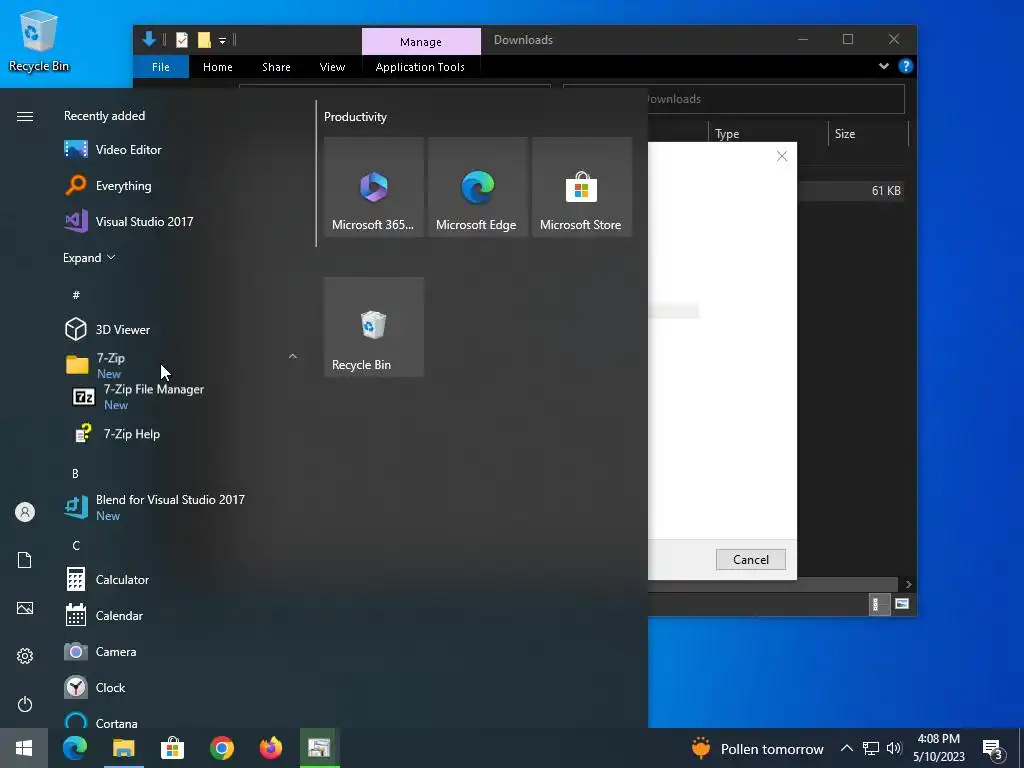Click the network tray icon

871,748
